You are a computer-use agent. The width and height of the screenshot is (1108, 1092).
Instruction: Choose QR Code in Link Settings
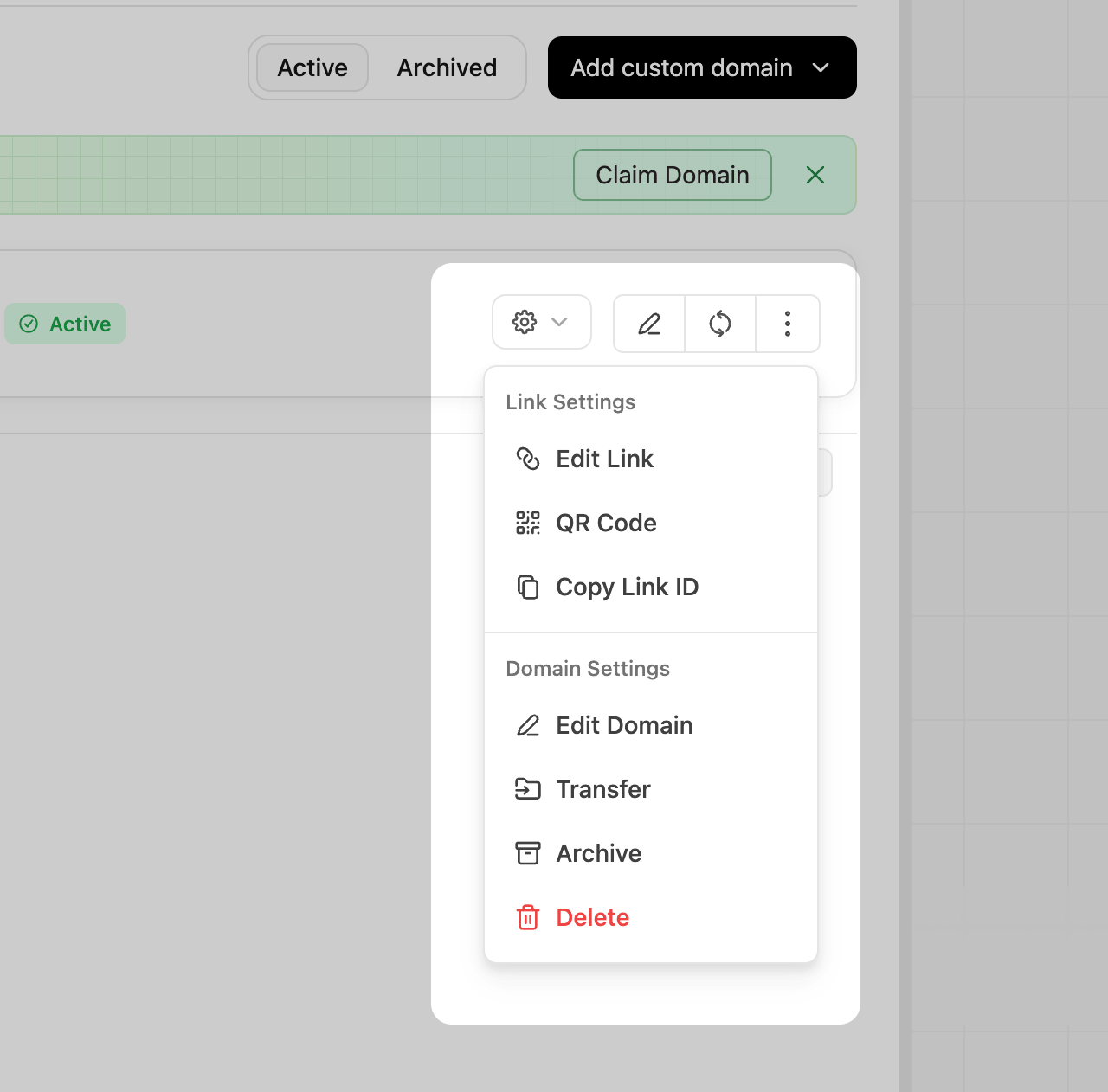click(651, 523)
